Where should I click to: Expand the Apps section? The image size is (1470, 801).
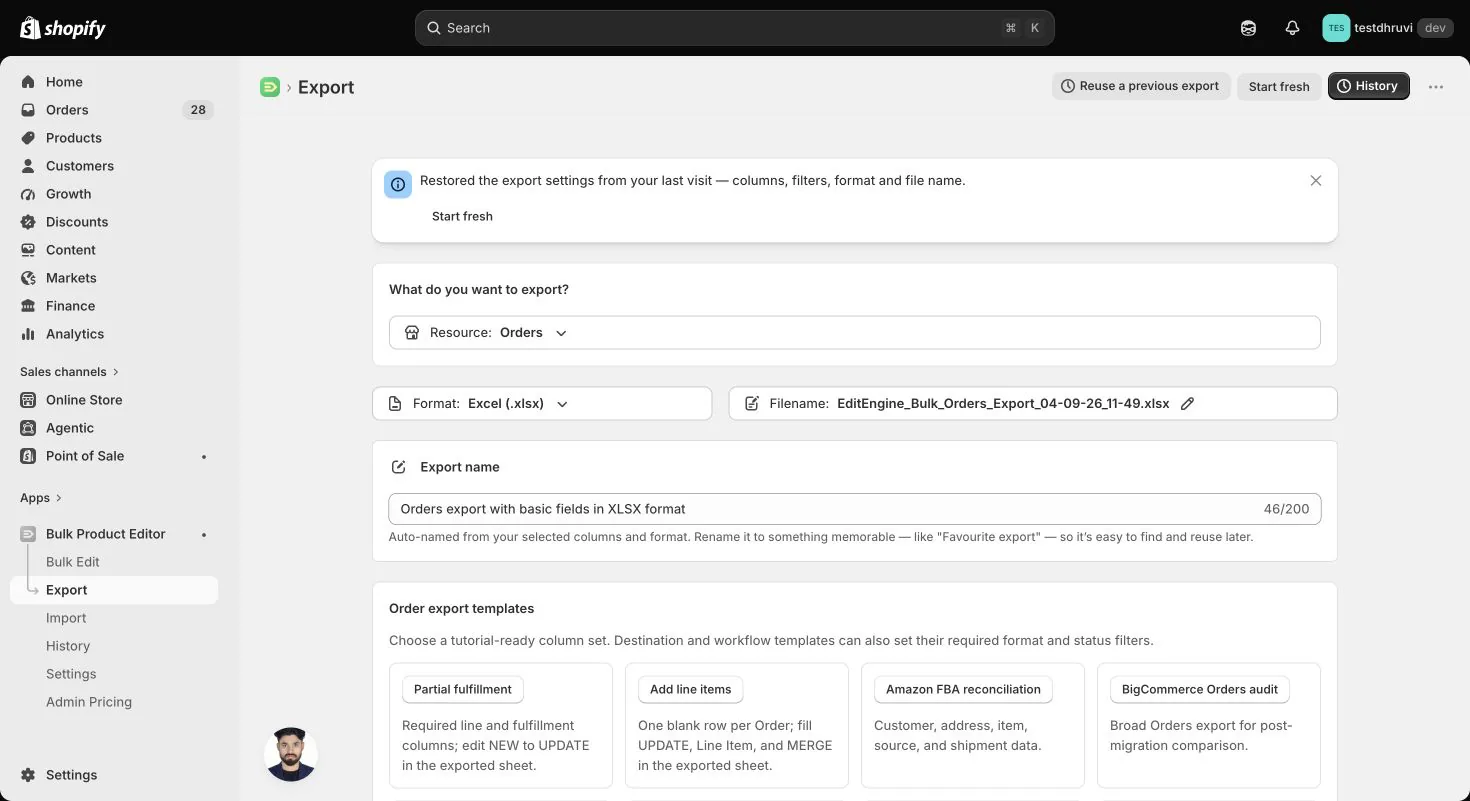(41, 498)
